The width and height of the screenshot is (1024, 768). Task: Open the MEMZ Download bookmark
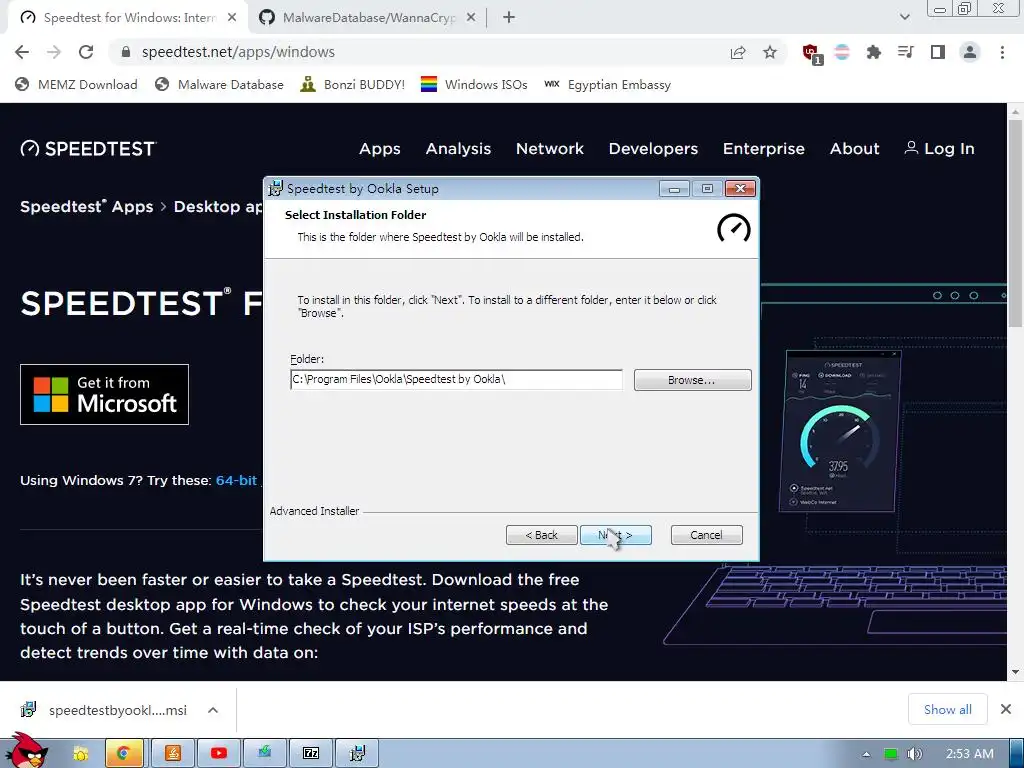click(76, 85)
